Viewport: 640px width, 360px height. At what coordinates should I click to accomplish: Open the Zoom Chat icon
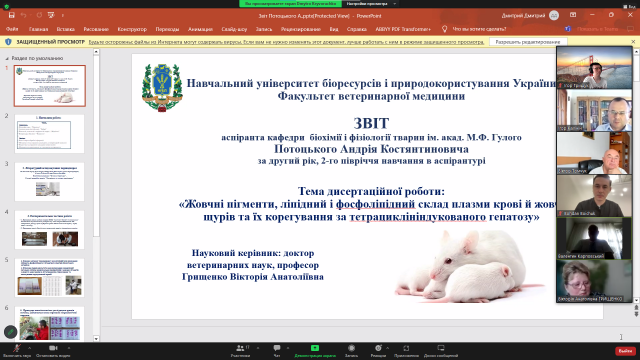[277, 348]
